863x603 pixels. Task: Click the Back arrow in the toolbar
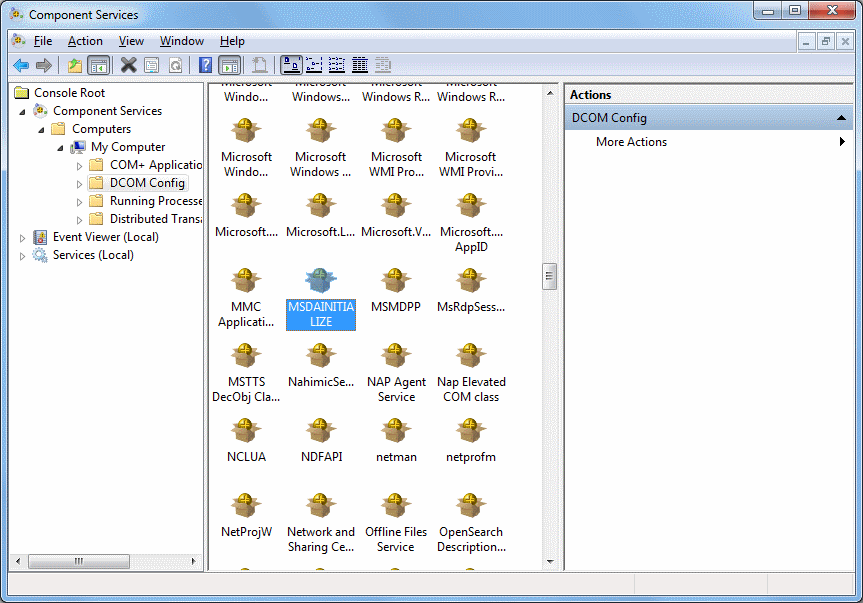pyautogui.click(x=21, y=65)
